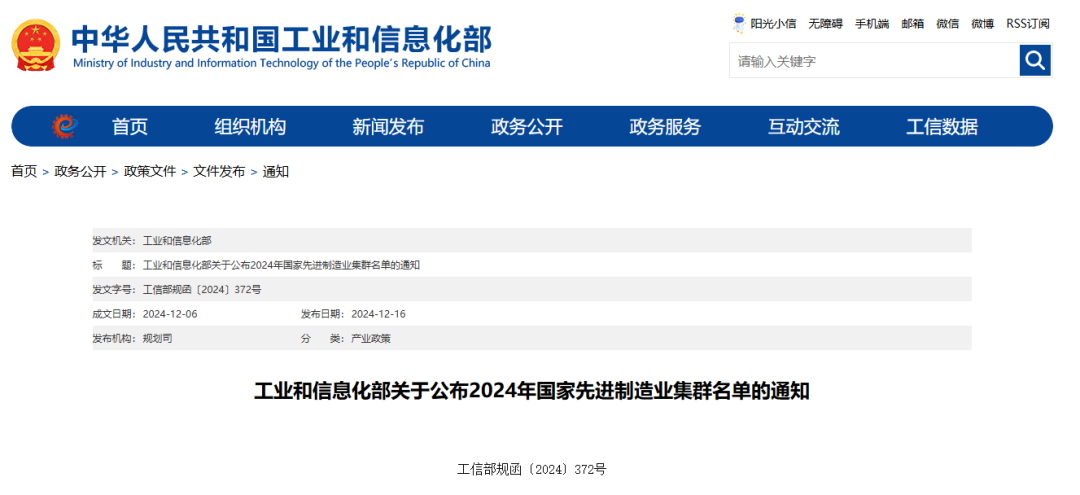The width and height of the screenshot is (1080, 495).
Task: Open the 阳光小信 assistant robot icon
Action: point(739,23)
